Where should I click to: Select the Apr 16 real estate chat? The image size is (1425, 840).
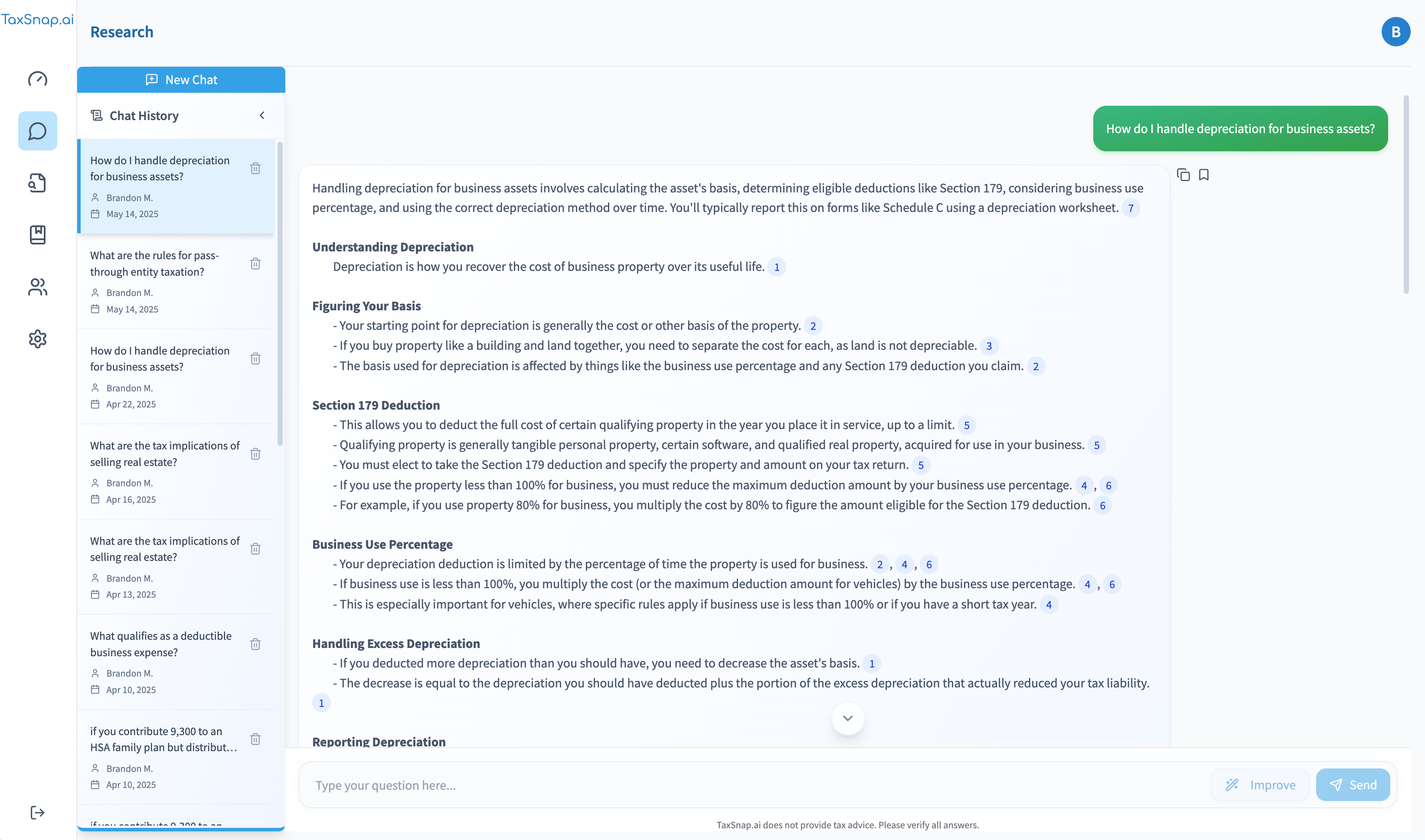[164, 454]
